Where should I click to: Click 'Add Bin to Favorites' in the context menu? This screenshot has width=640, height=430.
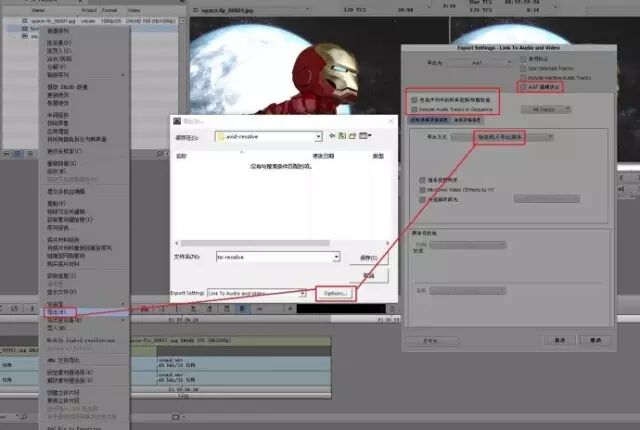point(73,428)
